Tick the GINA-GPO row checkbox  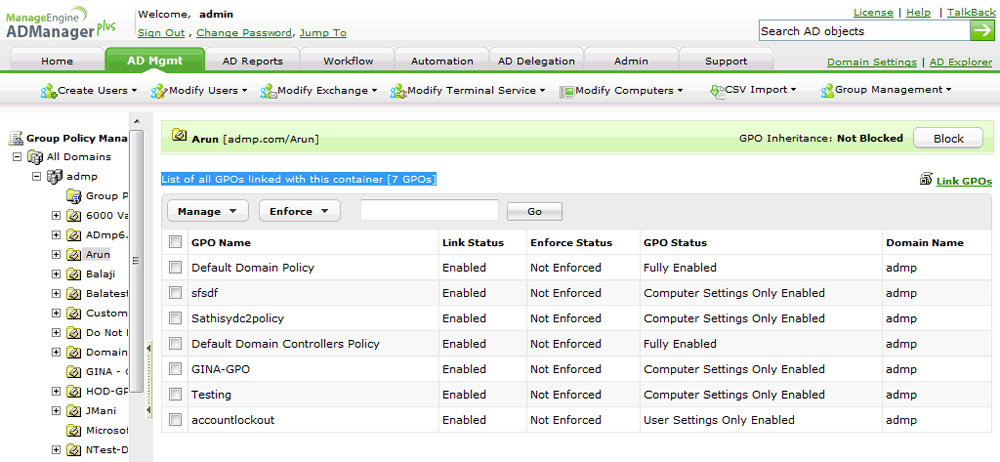176,370
